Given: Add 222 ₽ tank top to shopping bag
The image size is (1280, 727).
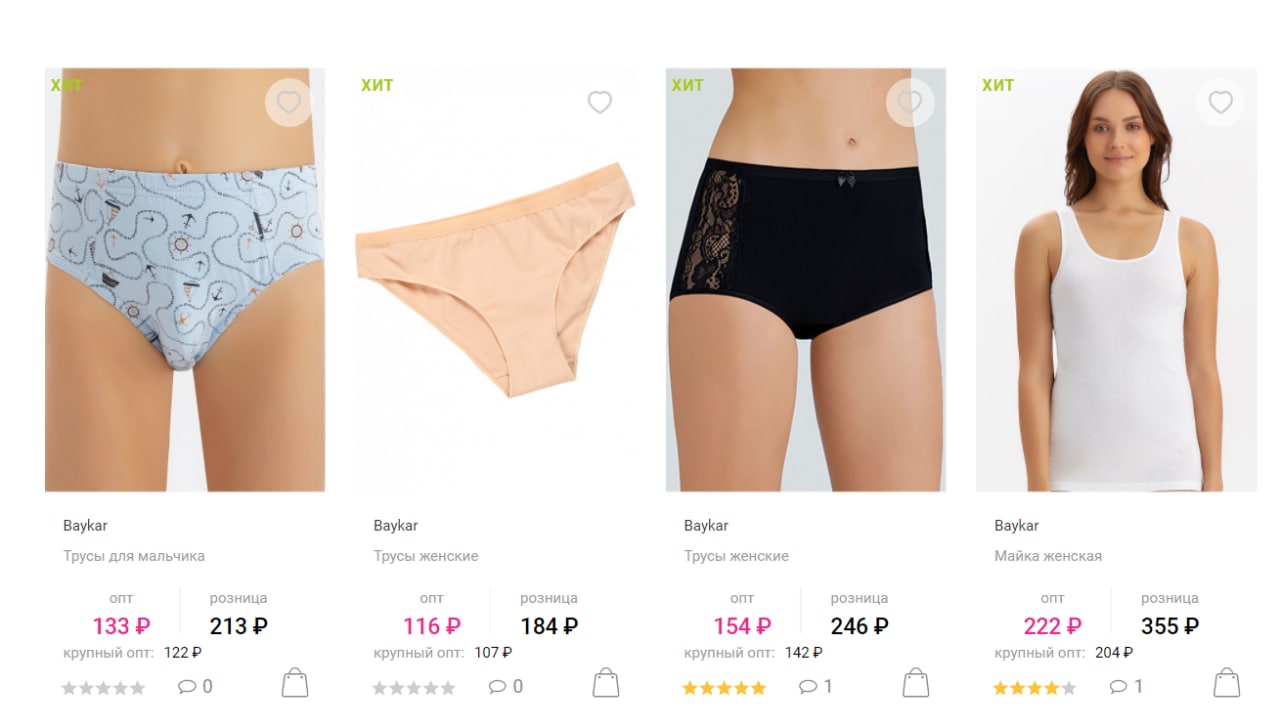Looking at the screenshot, I should click(x=1227, y=683).
